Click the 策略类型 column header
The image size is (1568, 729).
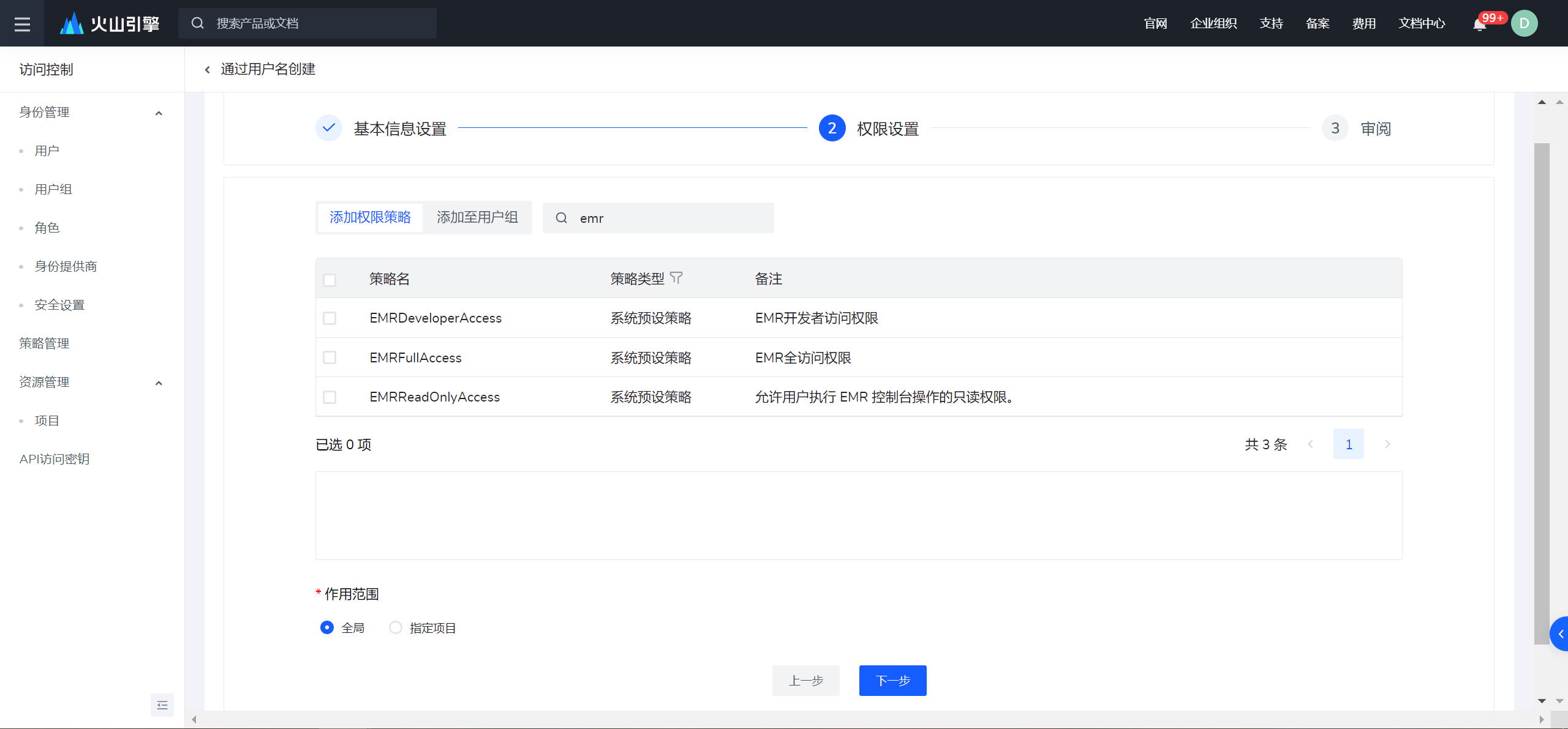(637, 279)
